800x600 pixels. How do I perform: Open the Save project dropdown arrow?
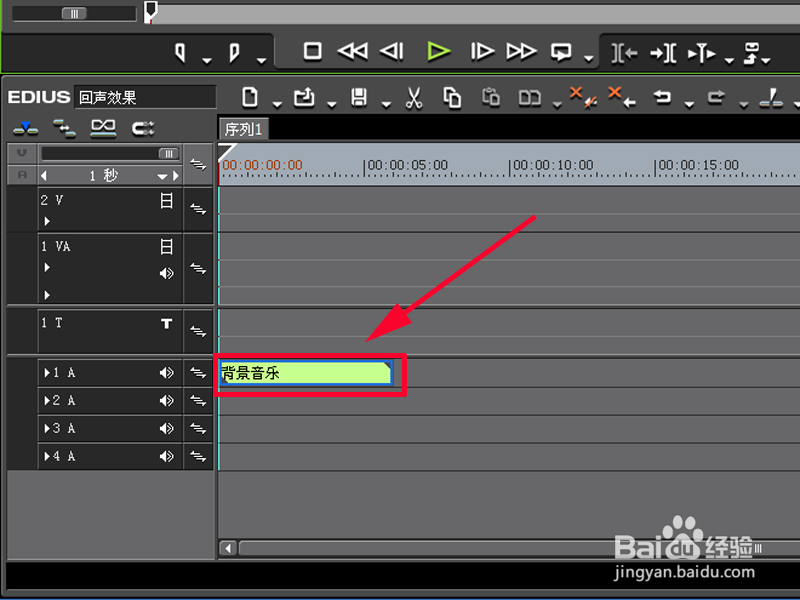tap(386, 105)
